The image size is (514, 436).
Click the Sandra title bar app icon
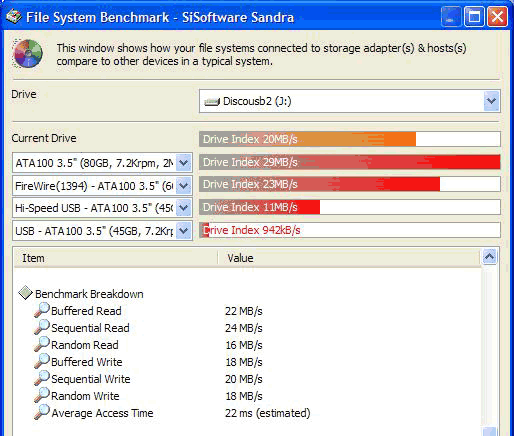click(x=14, y=17)
